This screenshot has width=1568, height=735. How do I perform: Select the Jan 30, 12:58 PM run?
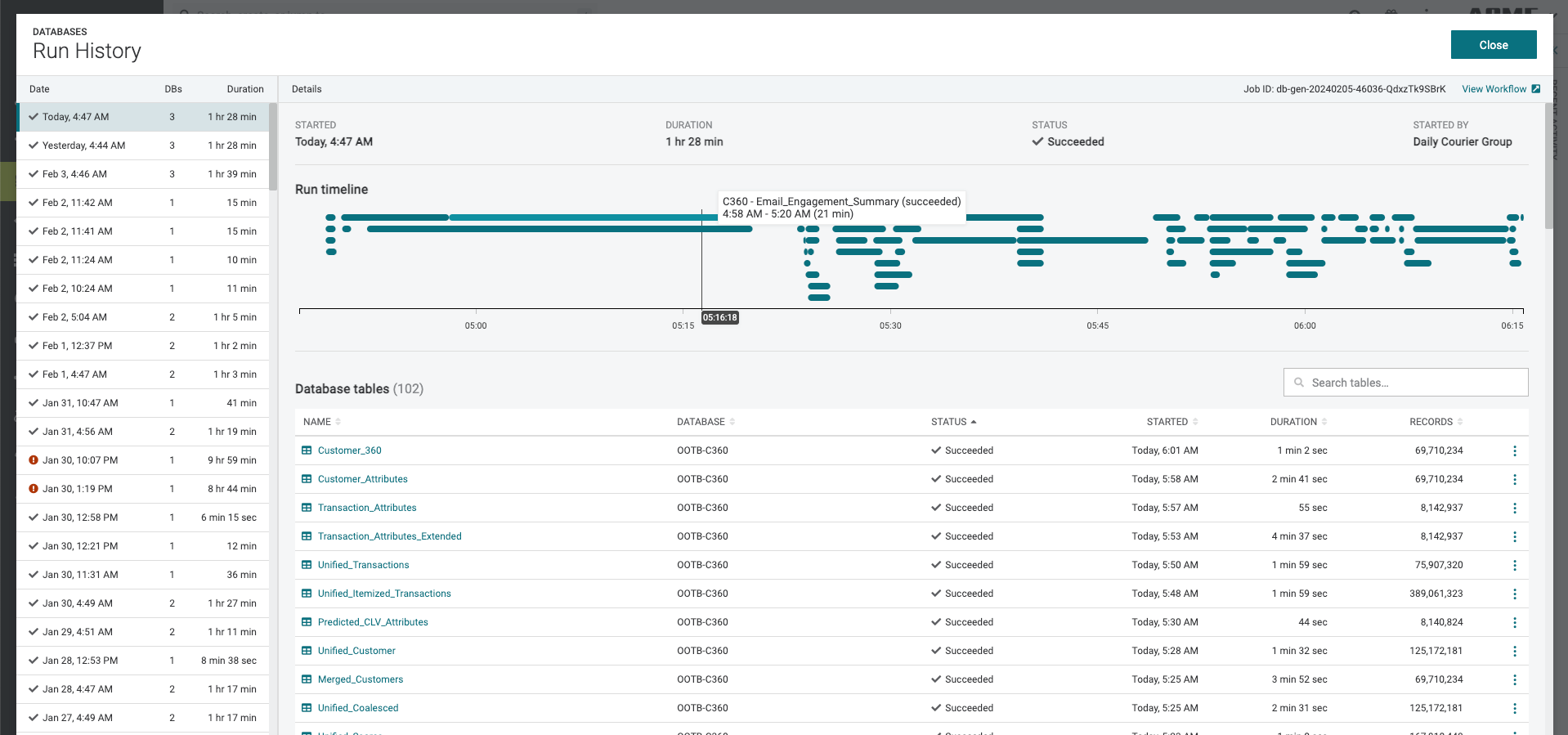[143, 518]
